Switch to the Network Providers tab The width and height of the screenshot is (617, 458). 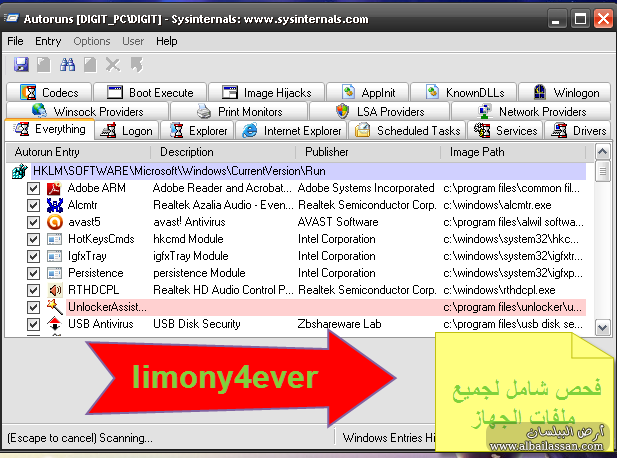(531, 111)
